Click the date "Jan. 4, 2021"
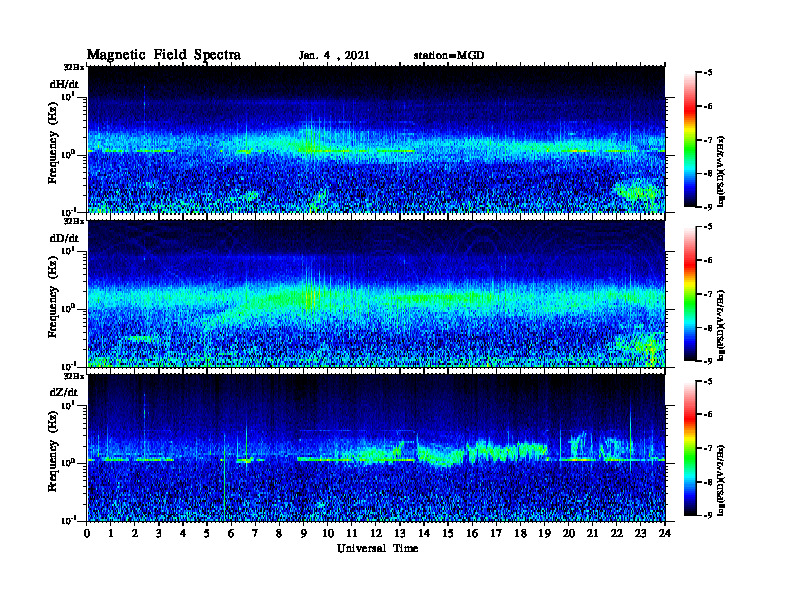The height and width of the screenshot is (612, 792). [334, 56]
